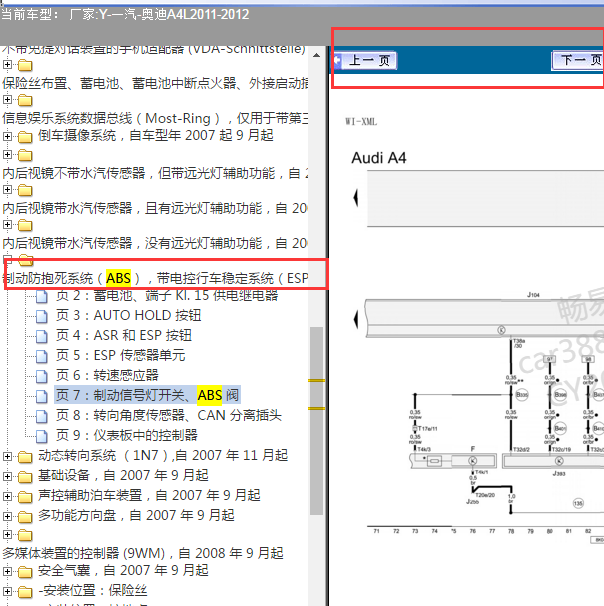Expand the 多功能方向盘 folder node
The image size is (604, 606).
[7, 516]
